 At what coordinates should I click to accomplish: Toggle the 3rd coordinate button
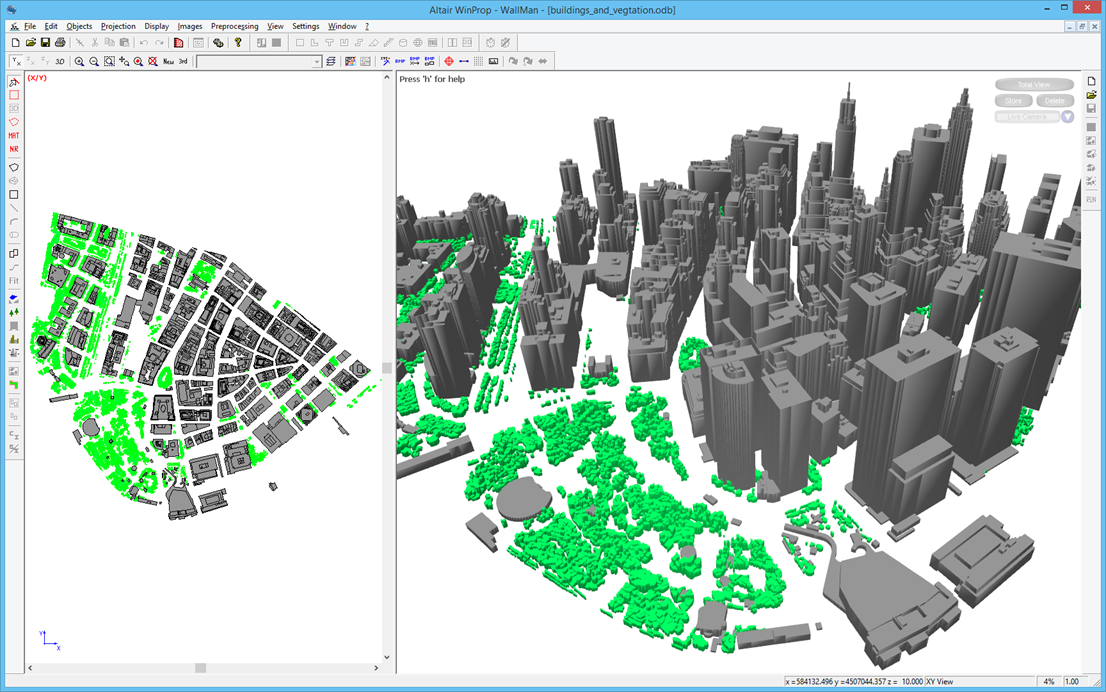183,62
